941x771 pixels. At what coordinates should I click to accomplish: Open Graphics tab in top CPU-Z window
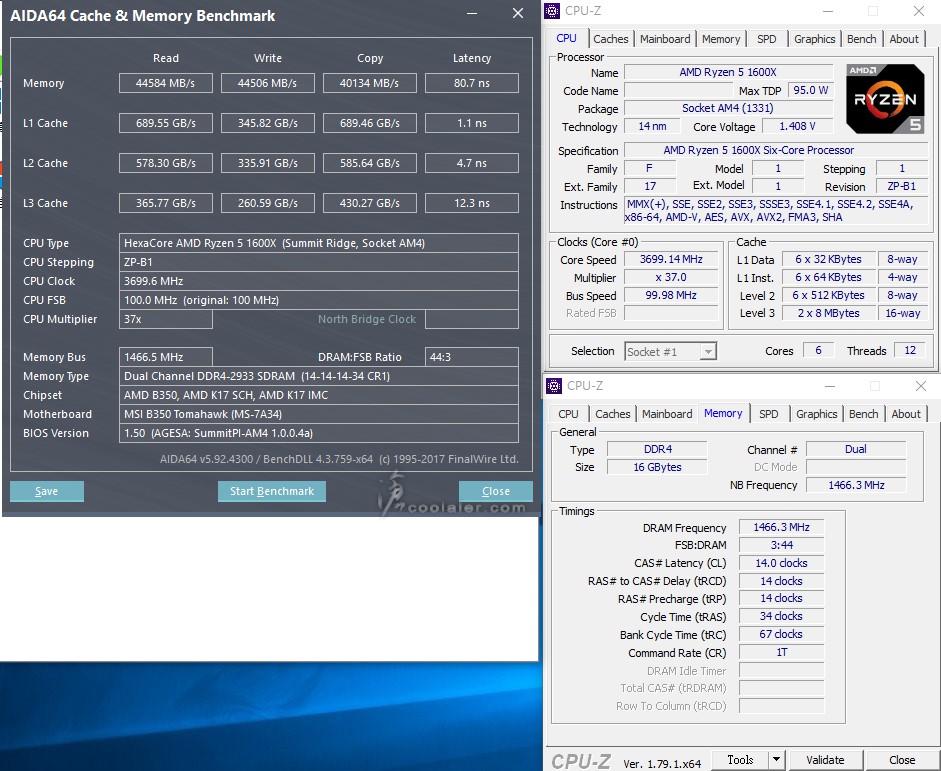[x=814, y=39]
